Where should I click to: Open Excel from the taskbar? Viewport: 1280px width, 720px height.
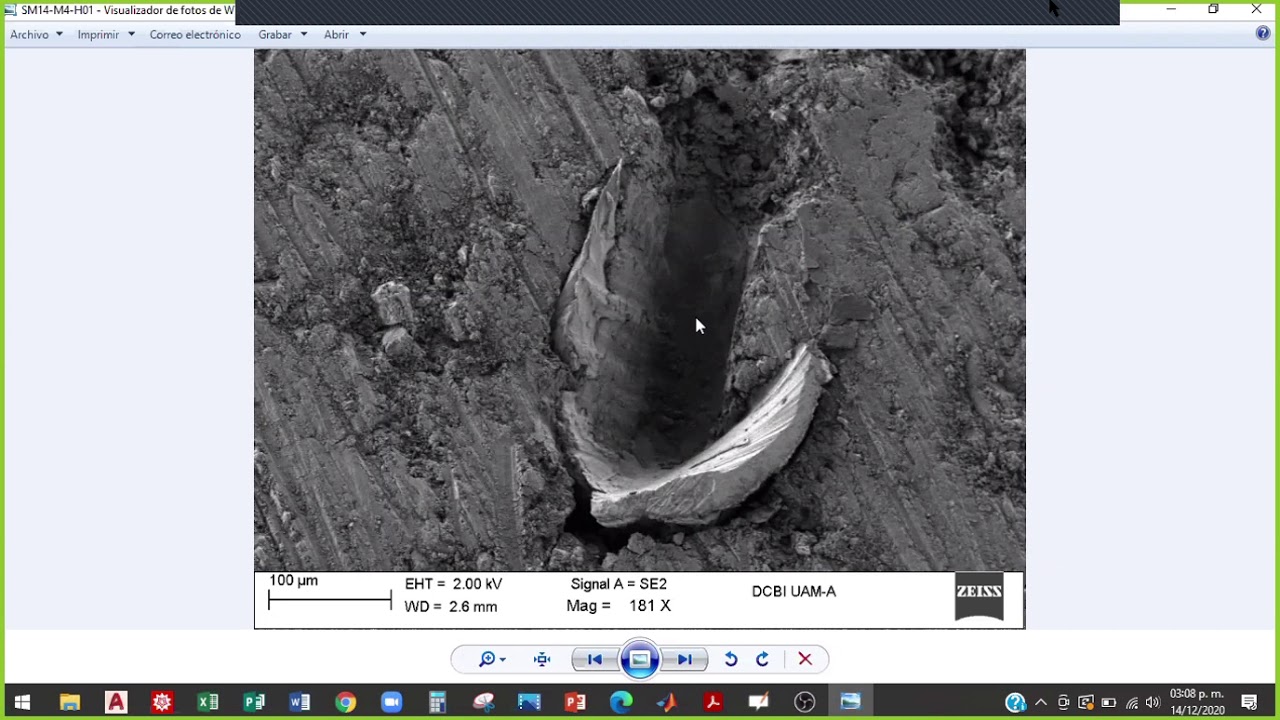208,702
